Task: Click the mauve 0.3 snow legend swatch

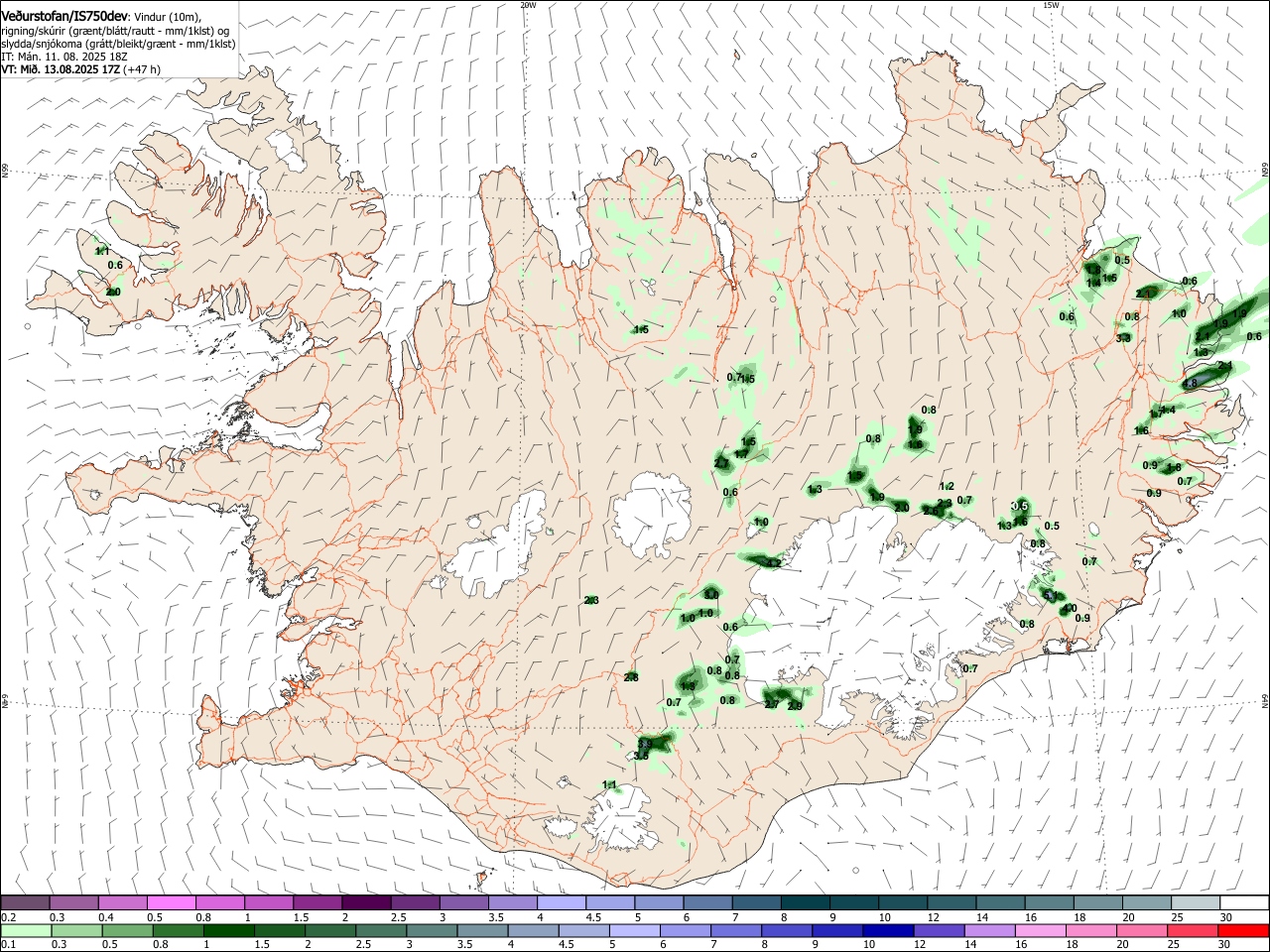Action: [x=73, y=902]
